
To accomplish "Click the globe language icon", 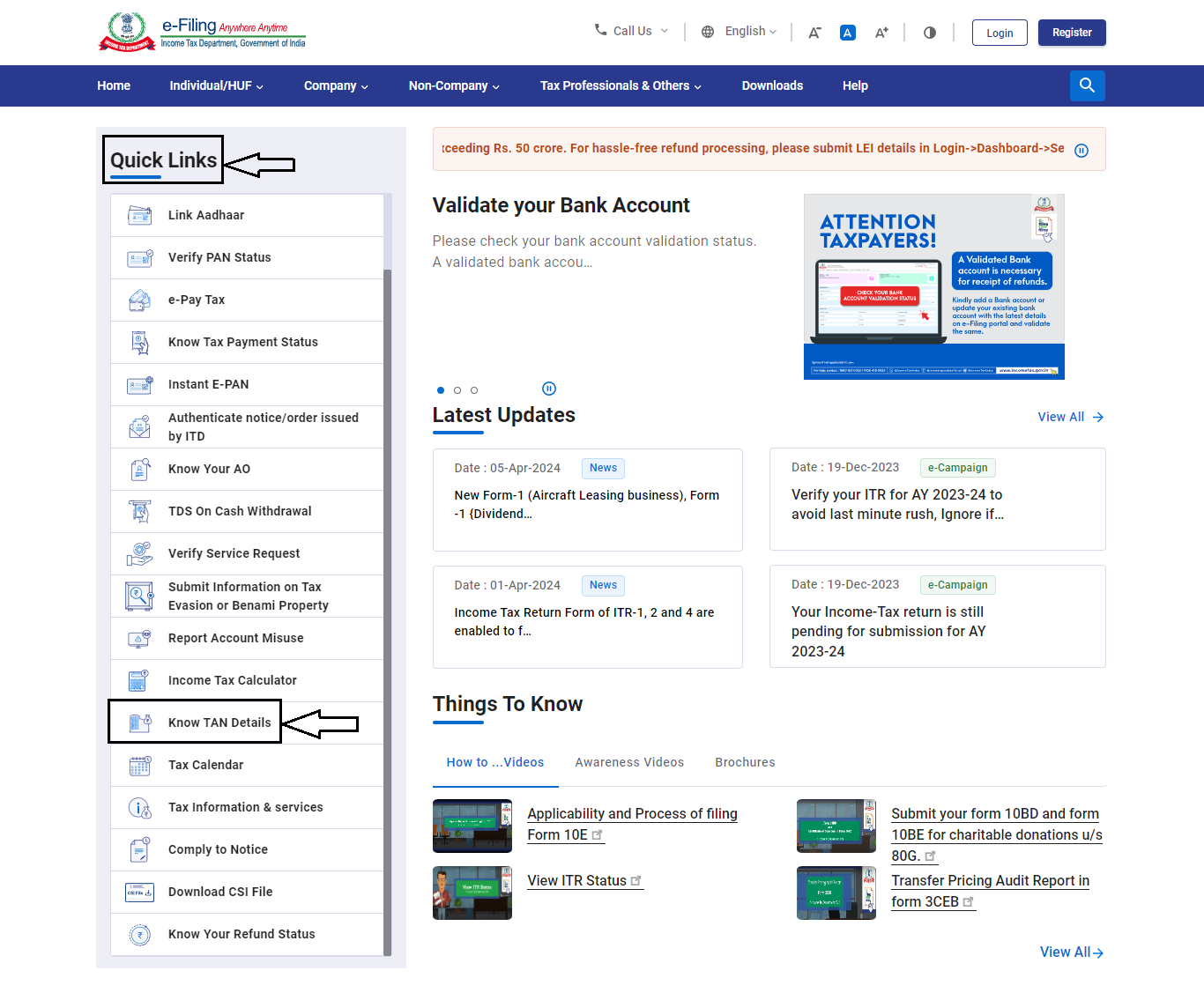I will (x=708, y=32).
